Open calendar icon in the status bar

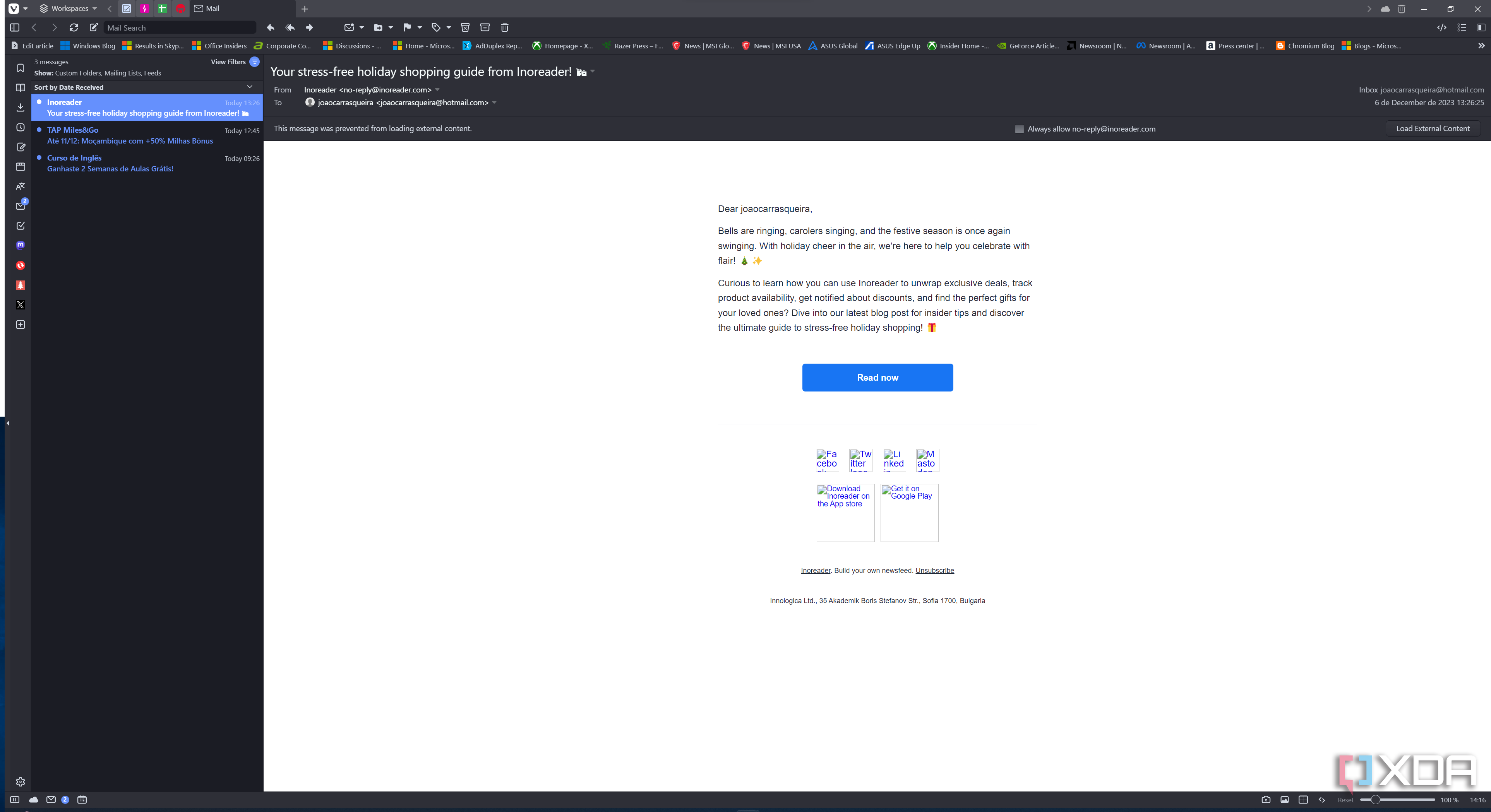[82, 800]
